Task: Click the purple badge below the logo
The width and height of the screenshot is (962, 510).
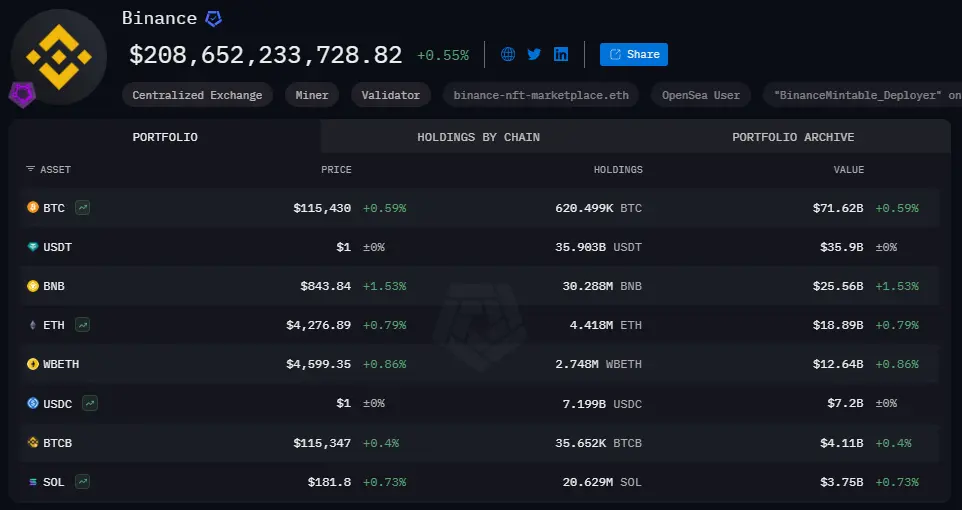Action: pyautogui.click(x=21, y=95)
